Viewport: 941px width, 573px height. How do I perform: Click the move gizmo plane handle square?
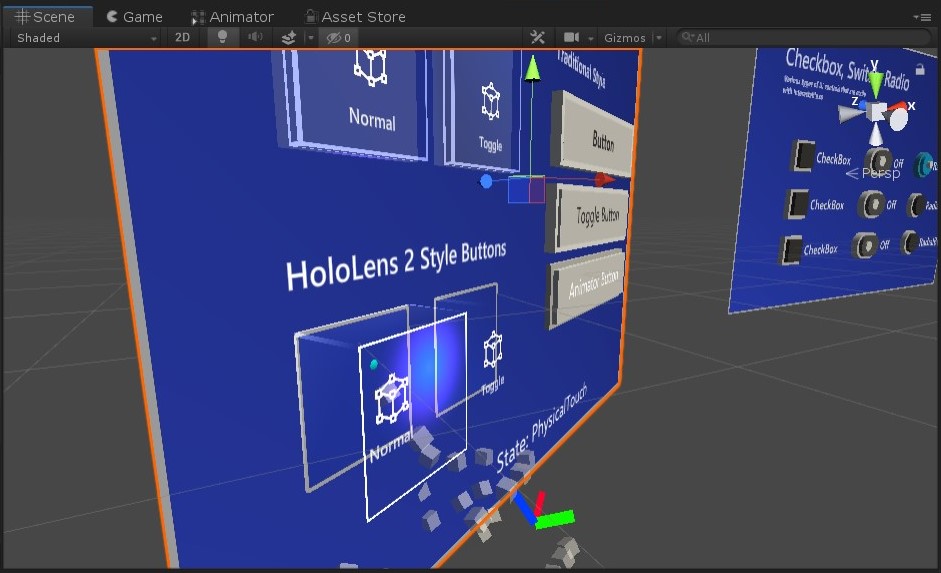(526, 190)
